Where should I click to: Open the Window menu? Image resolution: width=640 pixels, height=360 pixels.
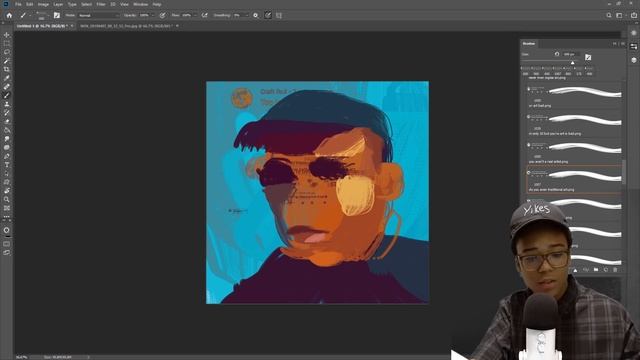pyautogui.click(x=141, y=4)
